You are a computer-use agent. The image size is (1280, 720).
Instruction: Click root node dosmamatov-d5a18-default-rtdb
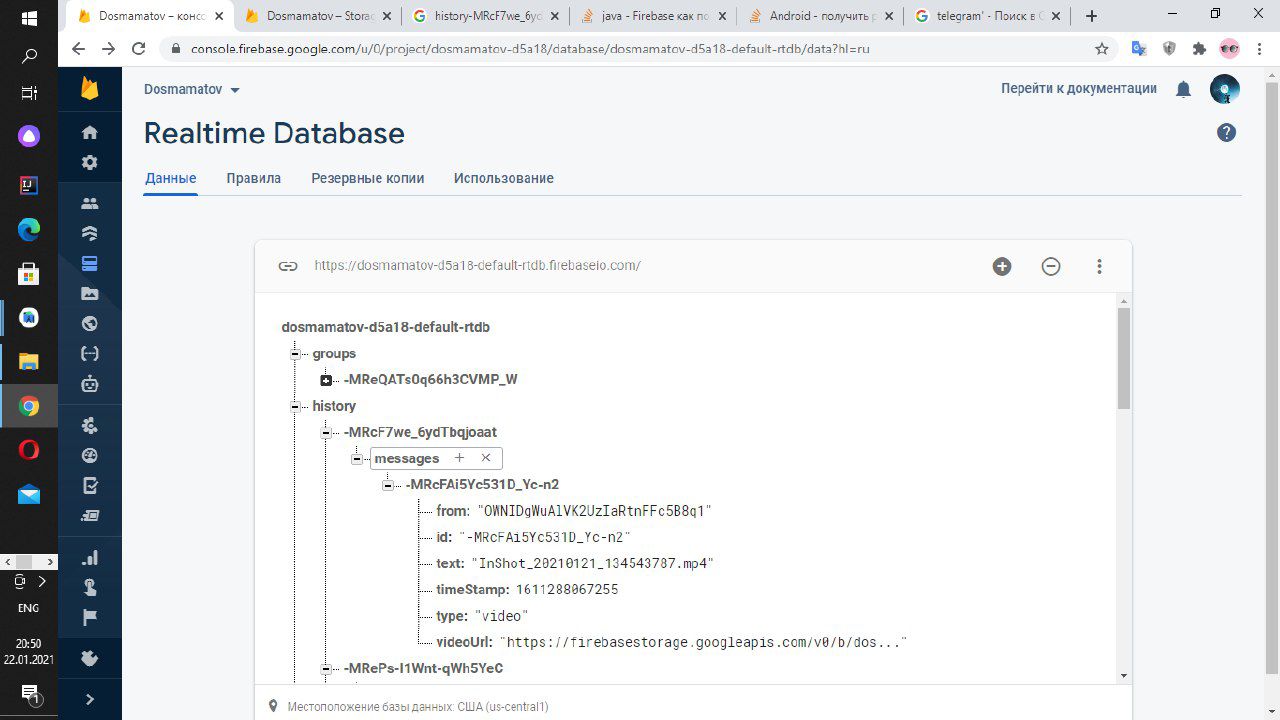pyautogui.click(x=385, y=327)
